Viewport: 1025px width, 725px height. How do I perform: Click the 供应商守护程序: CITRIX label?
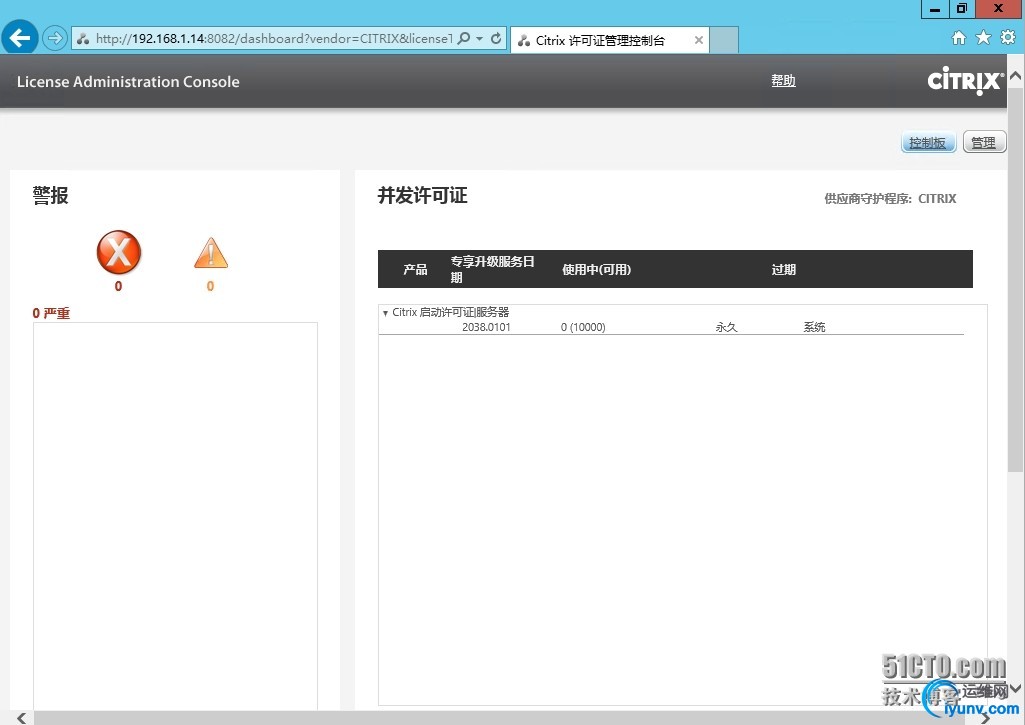coord(890,198)
